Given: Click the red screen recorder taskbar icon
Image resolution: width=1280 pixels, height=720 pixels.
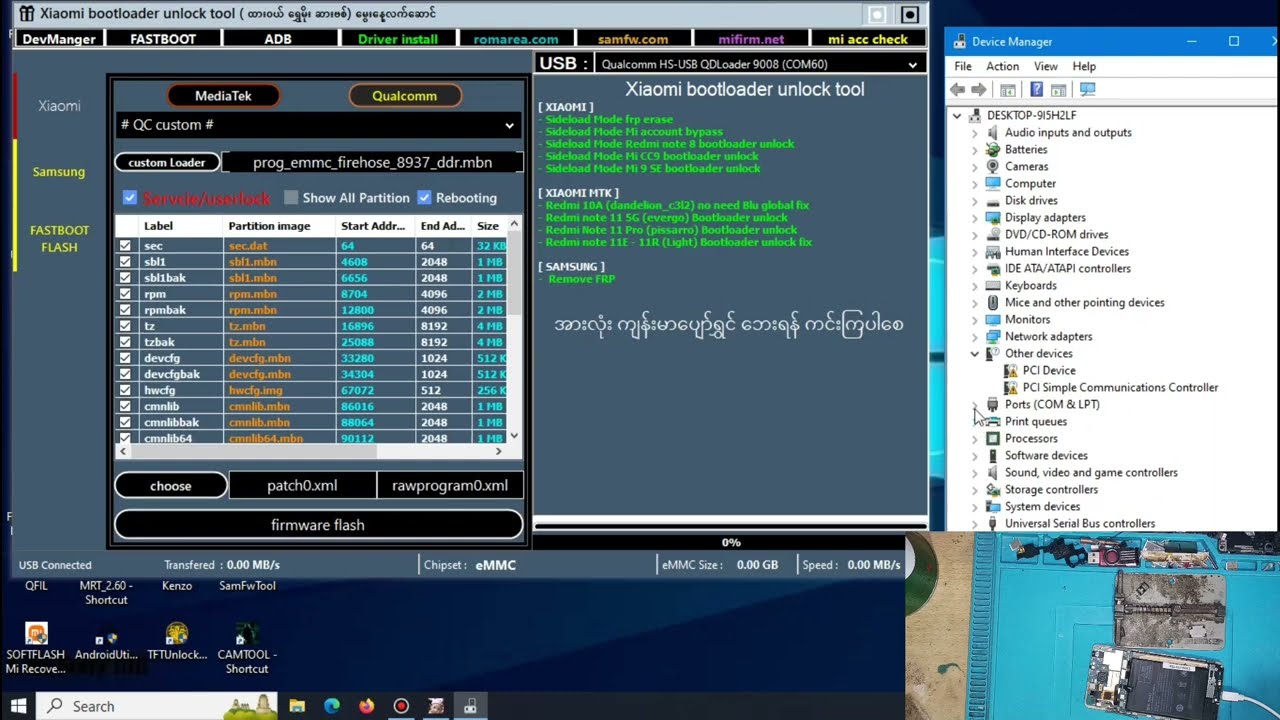Looking at the screenshot, I should coord(401,706).
